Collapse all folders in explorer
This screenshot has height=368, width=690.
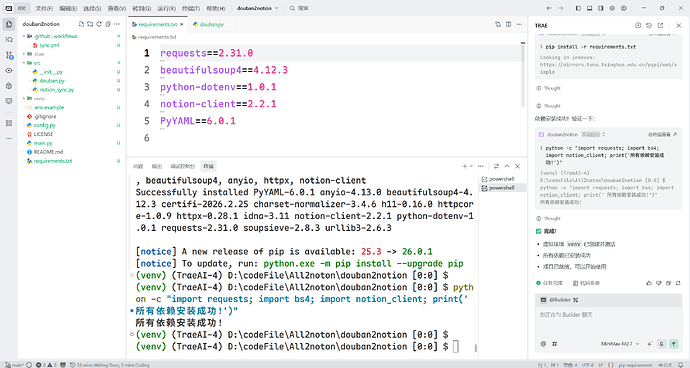108,24
